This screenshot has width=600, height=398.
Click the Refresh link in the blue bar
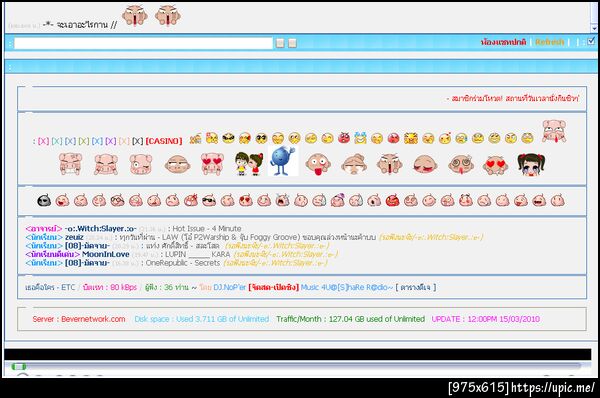pyautogui.click(x=550, y=42)
